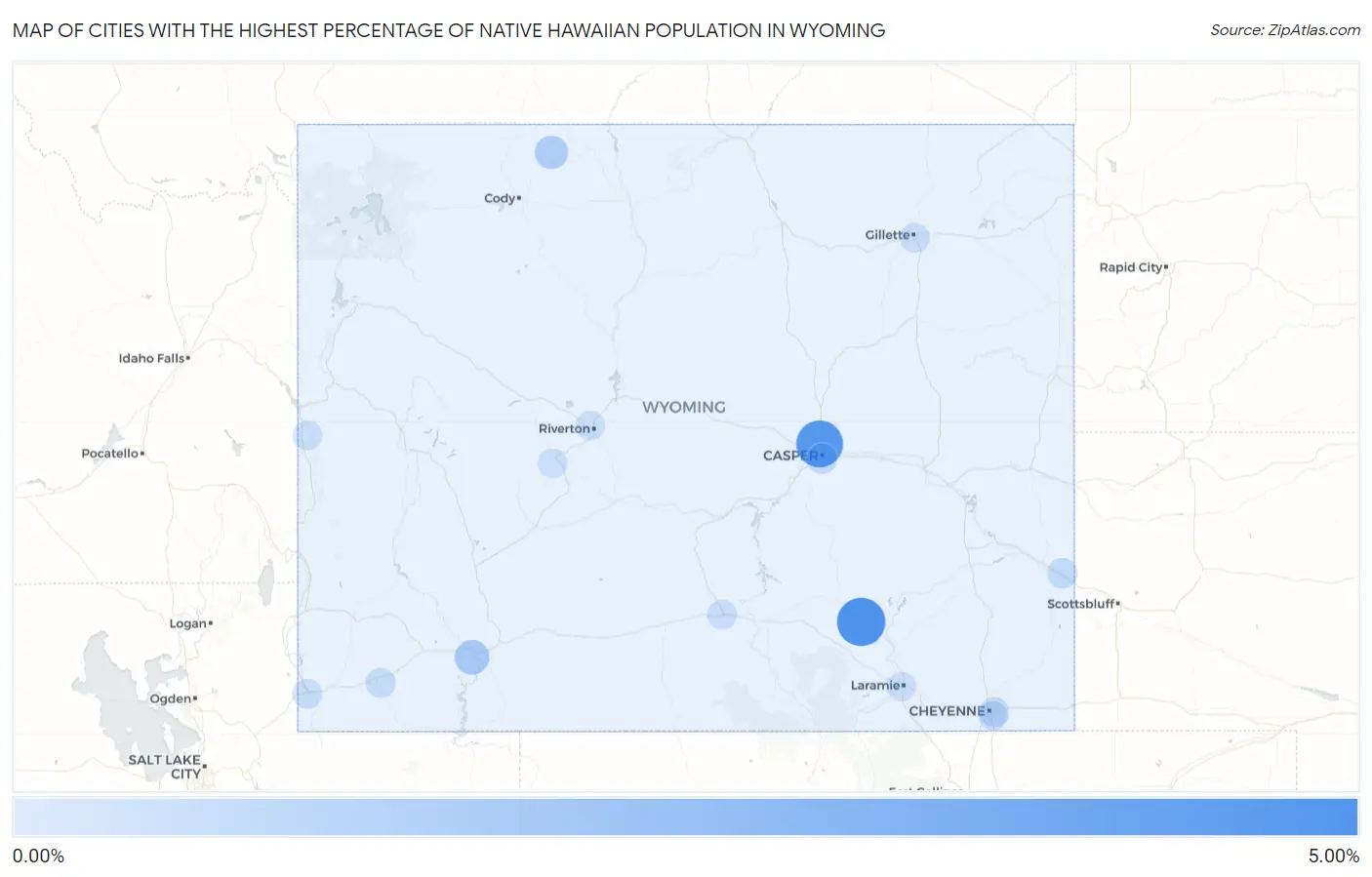Click the Idaho Falls label

pos(151,358)
